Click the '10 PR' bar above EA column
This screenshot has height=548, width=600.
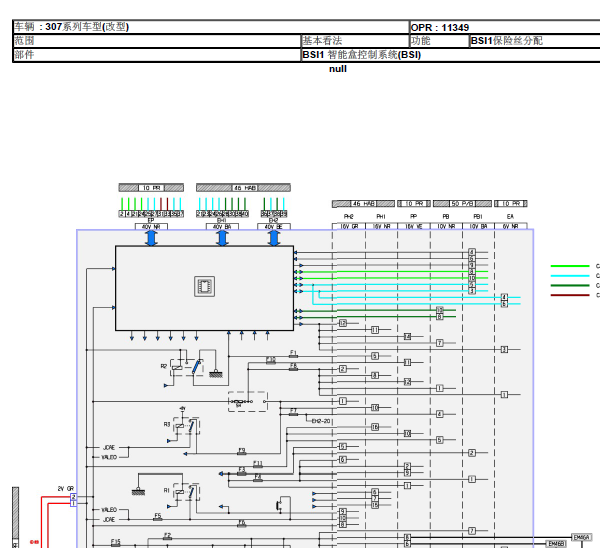click(511, 204)
